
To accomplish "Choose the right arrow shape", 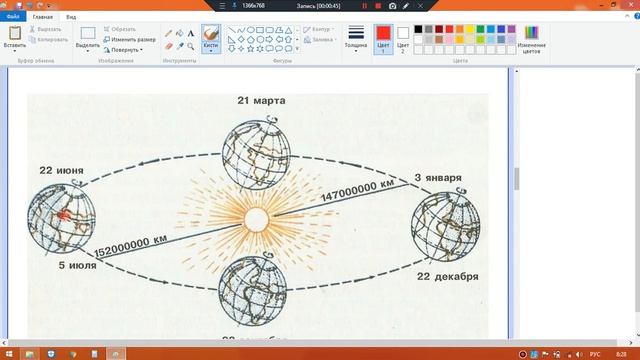I will point(269,40).
